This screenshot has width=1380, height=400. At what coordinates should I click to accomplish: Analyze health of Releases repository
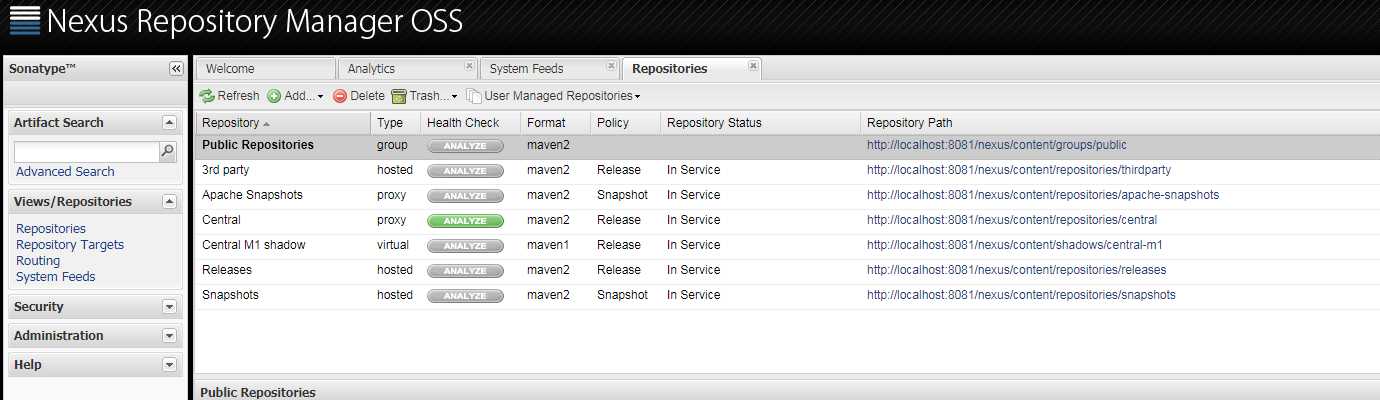point(465,271)
